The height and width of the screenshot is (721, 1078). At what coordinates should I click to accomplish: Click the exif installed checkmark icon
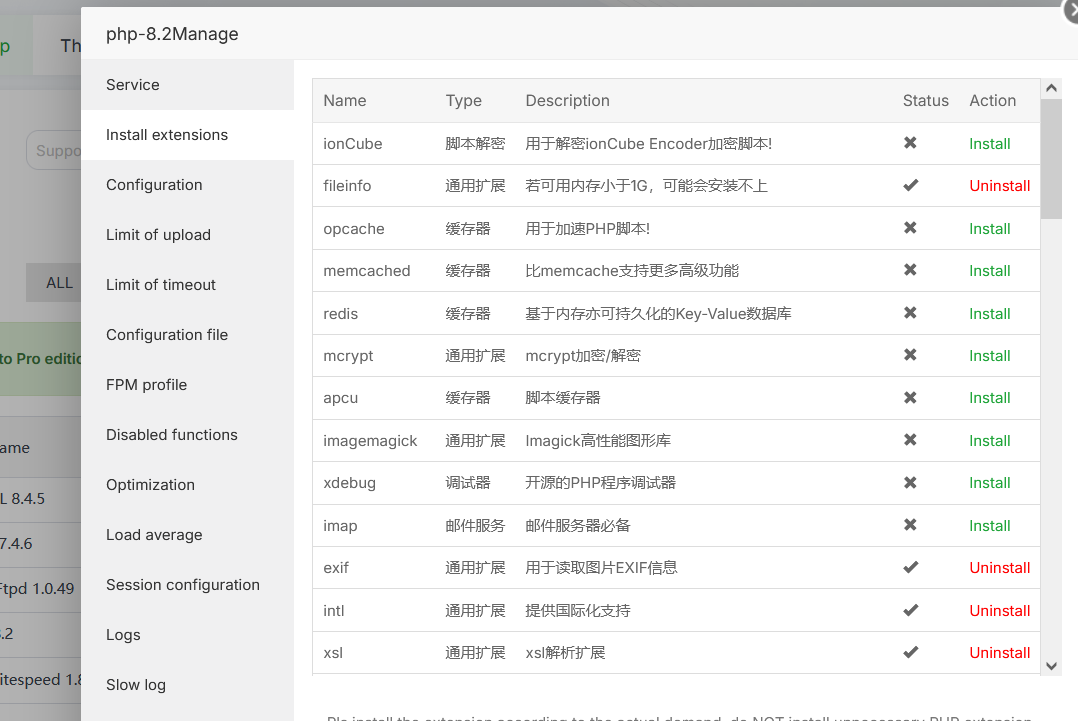point(910,567)
